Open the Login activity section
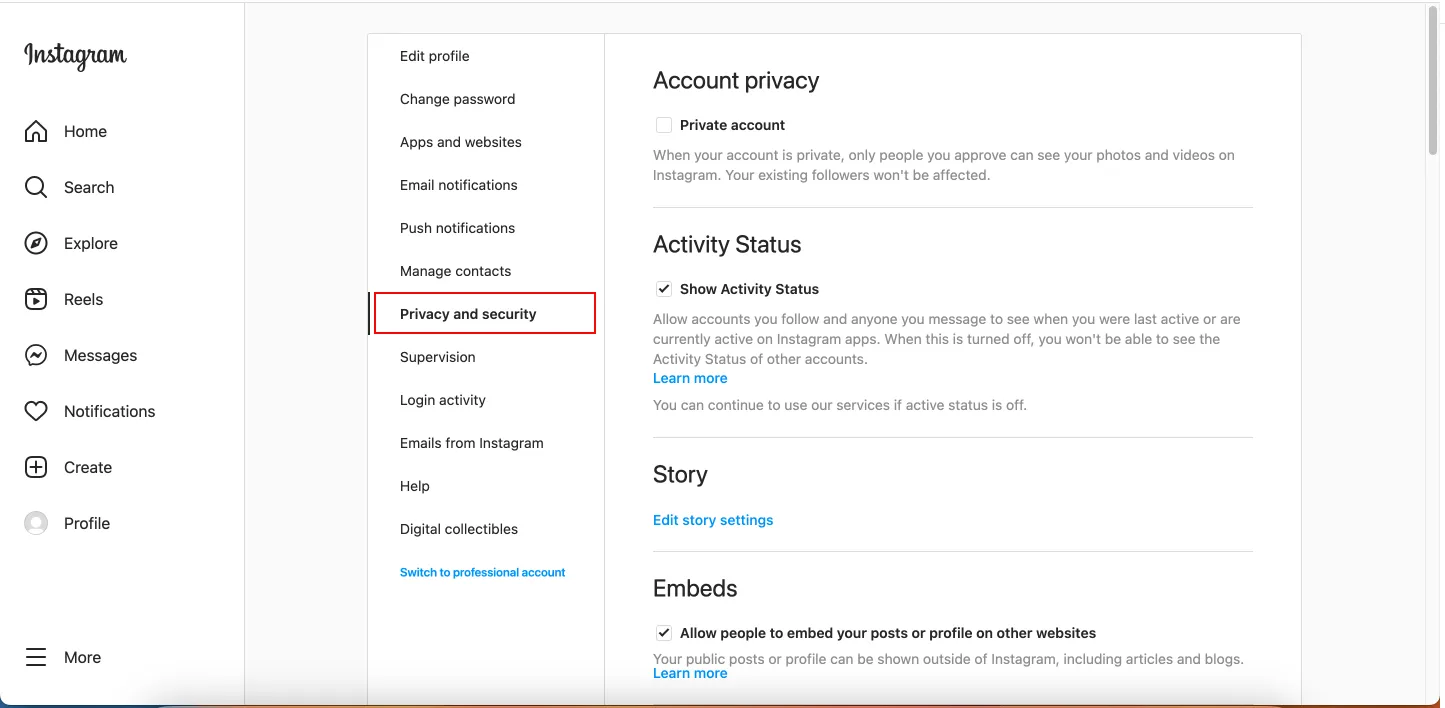1445x708 pixels. 442,400
